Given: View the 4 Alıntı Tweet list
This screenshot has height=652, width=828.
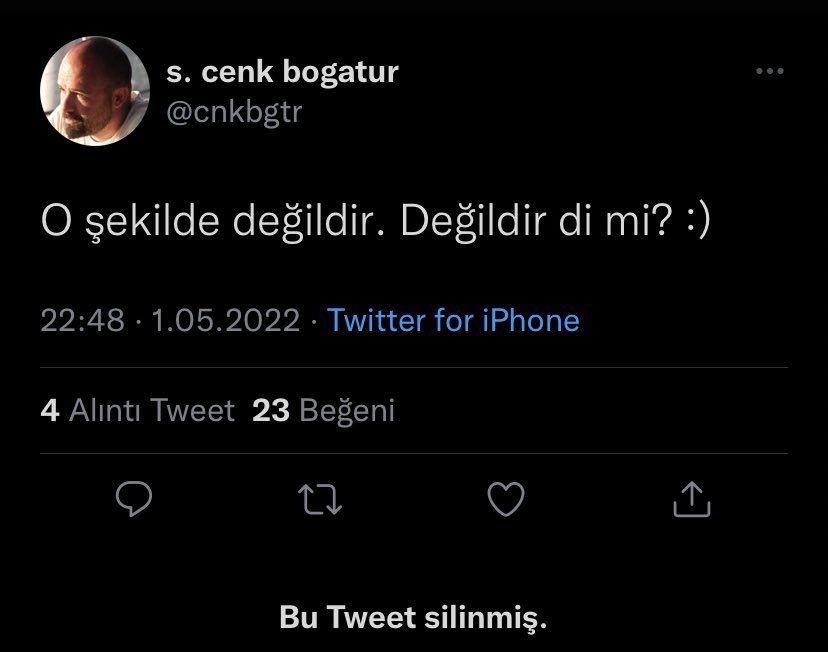Looking at the screenshot, I should pos(137,410).
